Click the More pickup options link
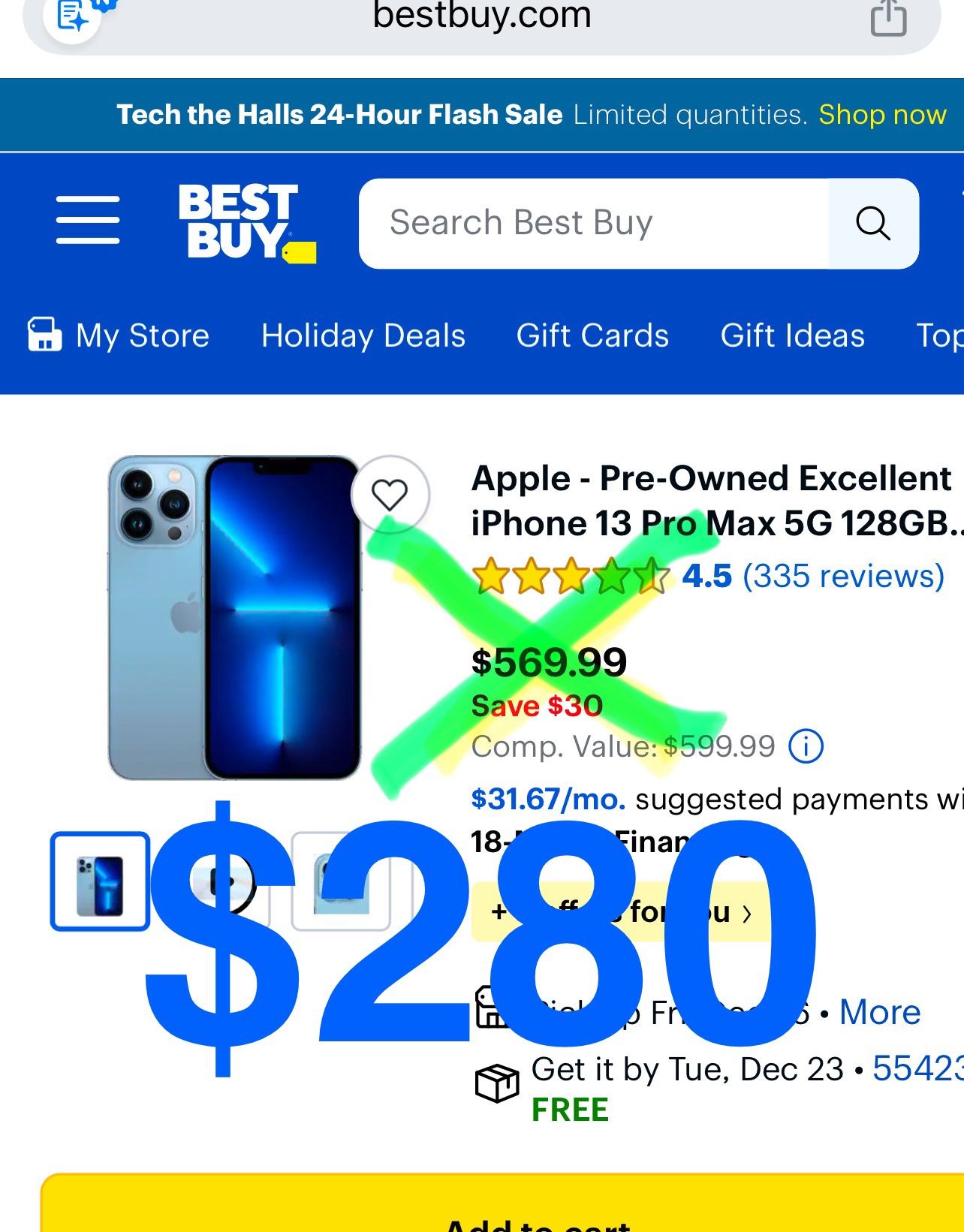The image size is (964, 1232). (879, 1012)
